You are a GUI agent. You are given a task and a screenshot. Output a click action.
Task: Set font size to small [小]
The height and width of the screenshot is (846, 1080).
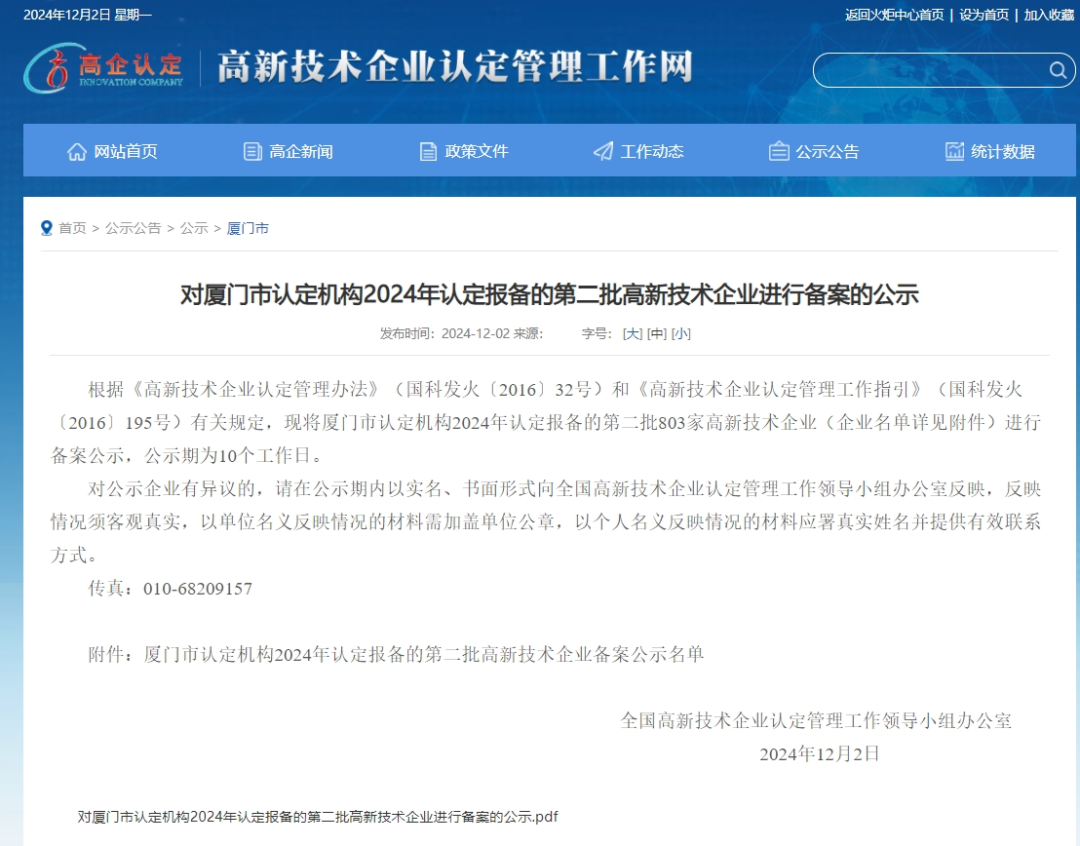point(681,333)
